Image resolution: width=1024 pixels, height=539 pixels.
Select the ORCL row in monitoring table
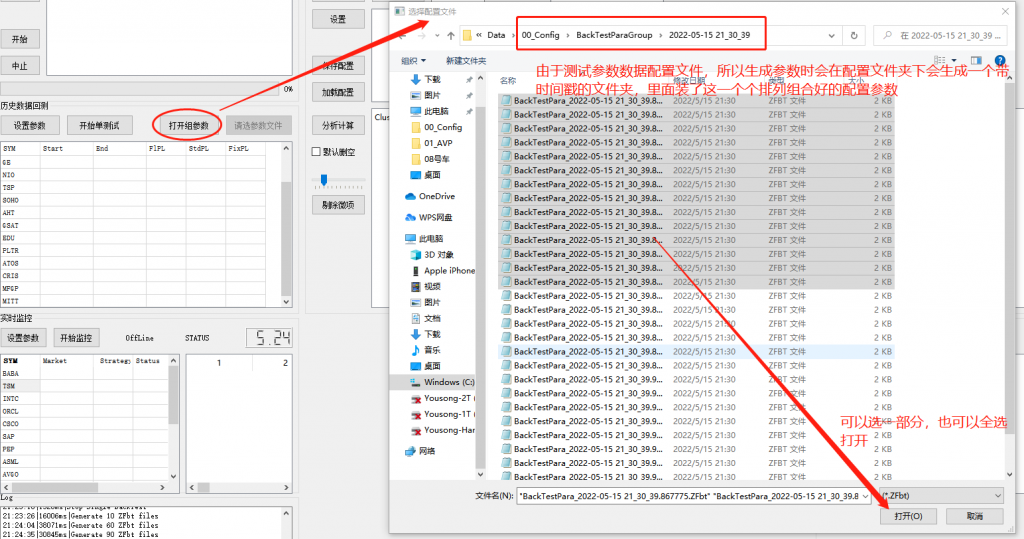(x=85, y=412)
